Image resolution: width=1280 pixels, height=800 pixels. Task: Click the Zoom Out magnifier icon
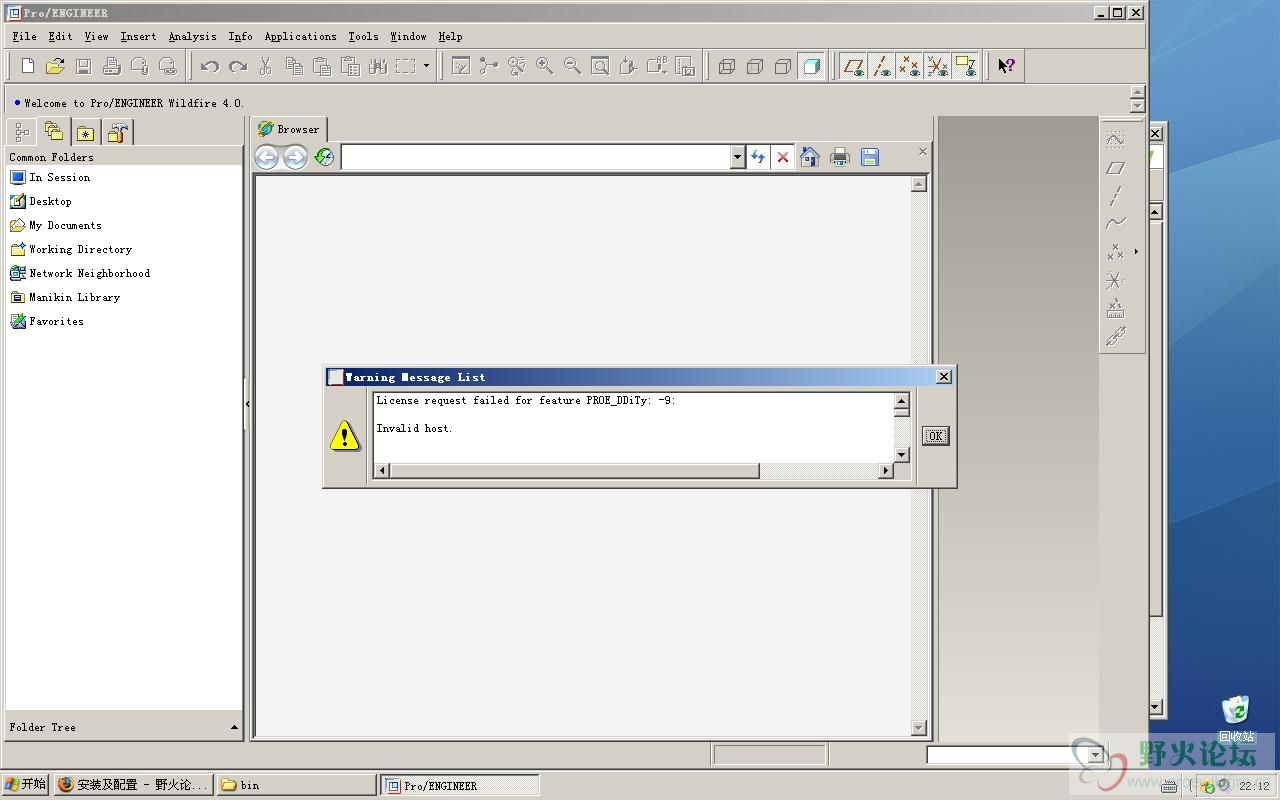click(573, 66)
